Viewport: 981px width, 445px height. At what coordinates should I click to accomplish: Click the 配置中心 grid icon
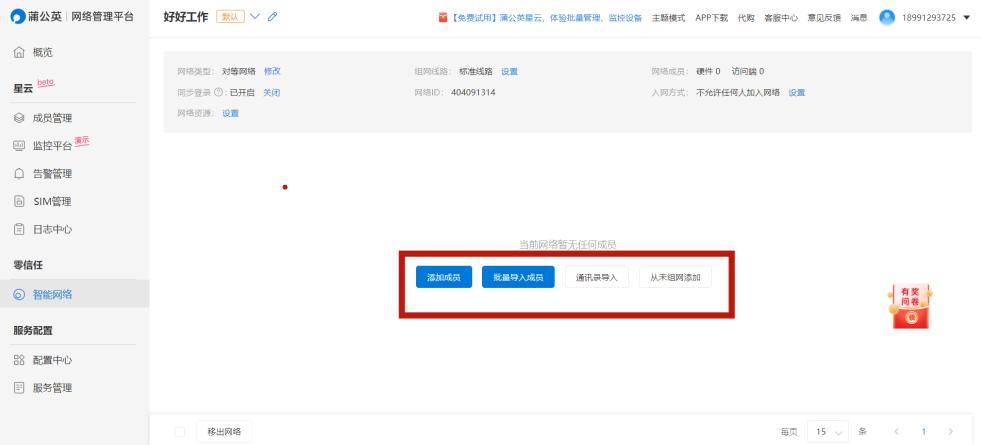click(x=19, y=360)
